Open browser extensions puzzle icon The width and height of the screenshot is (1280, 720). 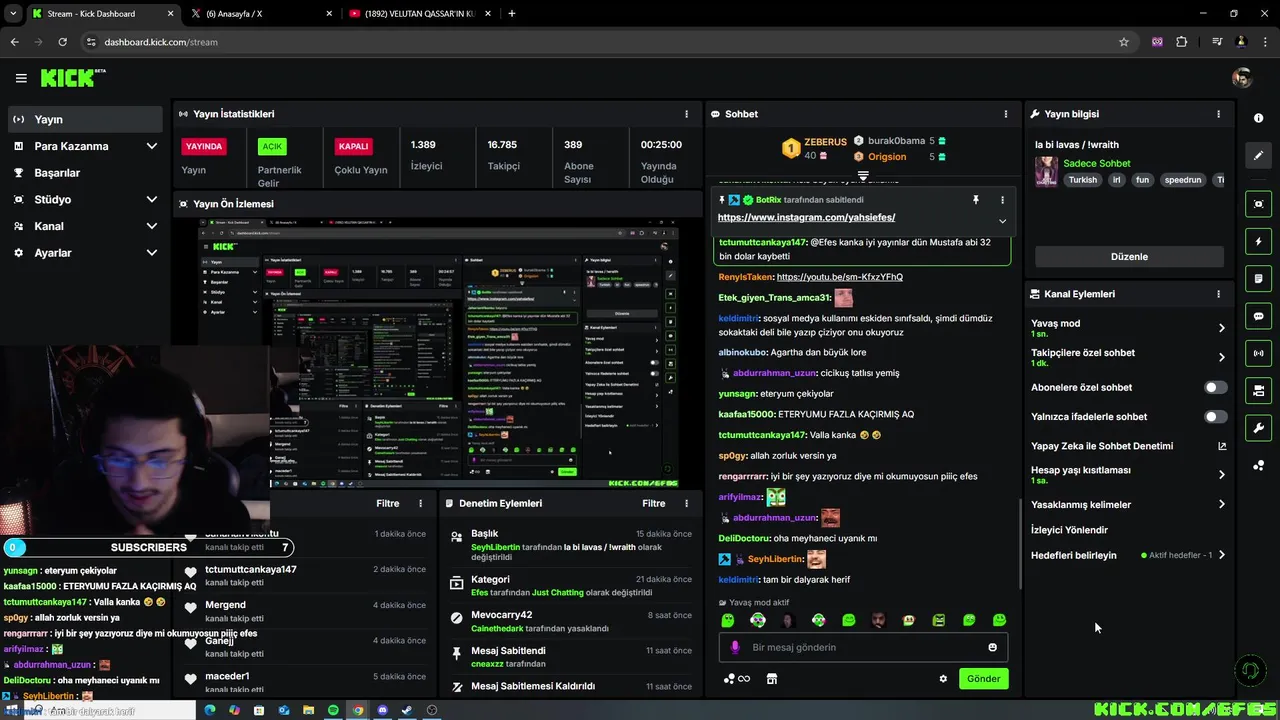[1182, 42]
